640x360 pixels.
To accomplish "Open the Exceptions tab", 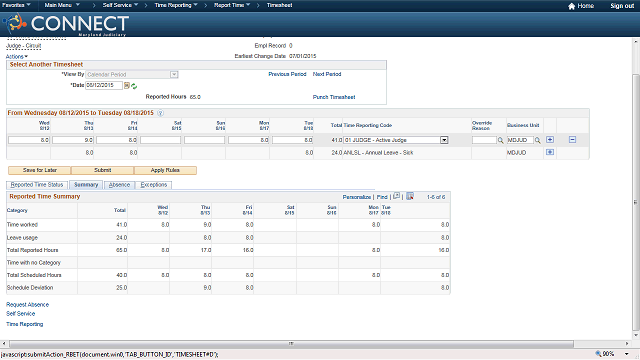I will tap(153, 185).
